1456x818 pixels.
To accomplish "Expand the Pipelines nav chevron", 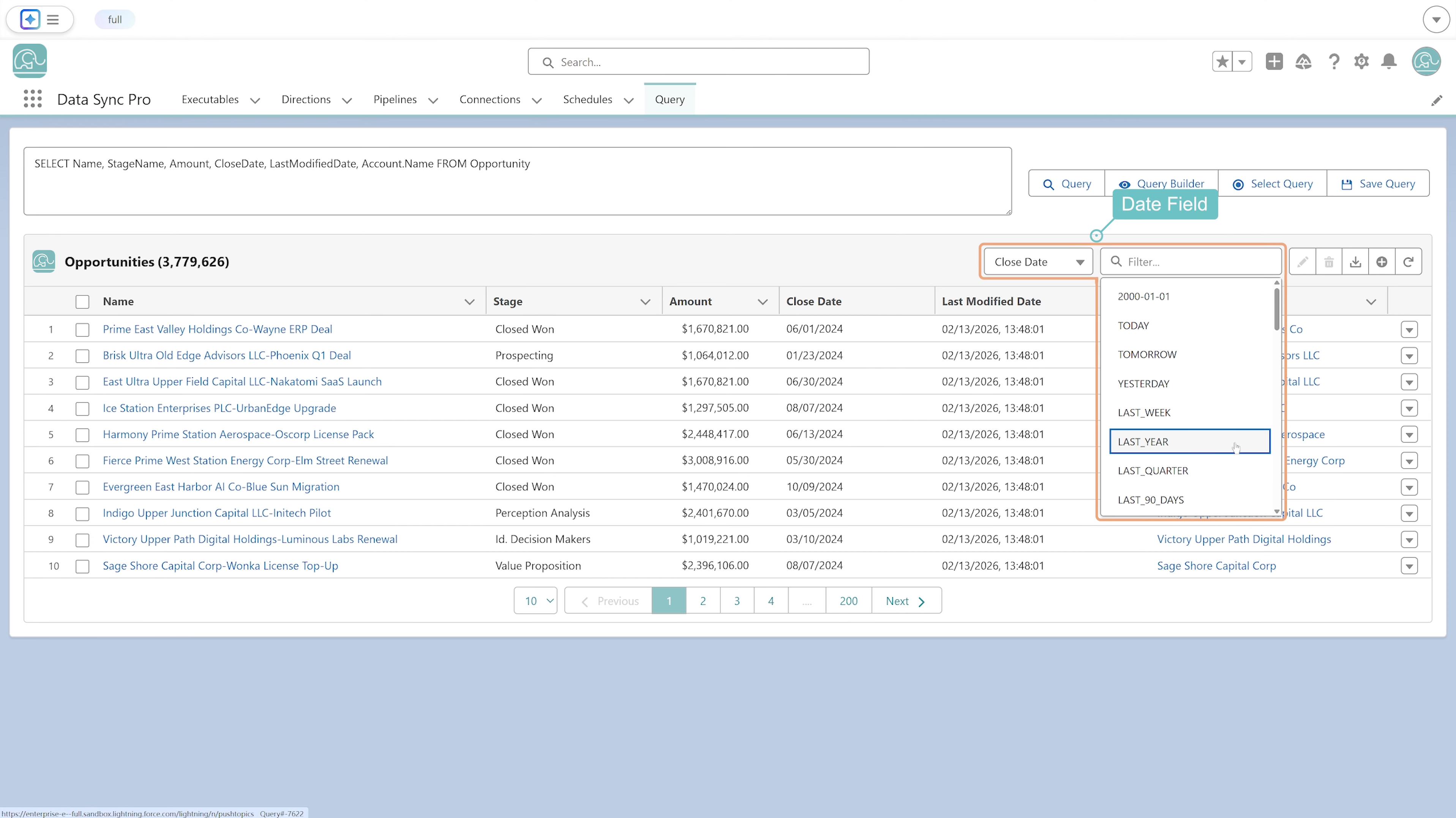I will coord(433,101).
